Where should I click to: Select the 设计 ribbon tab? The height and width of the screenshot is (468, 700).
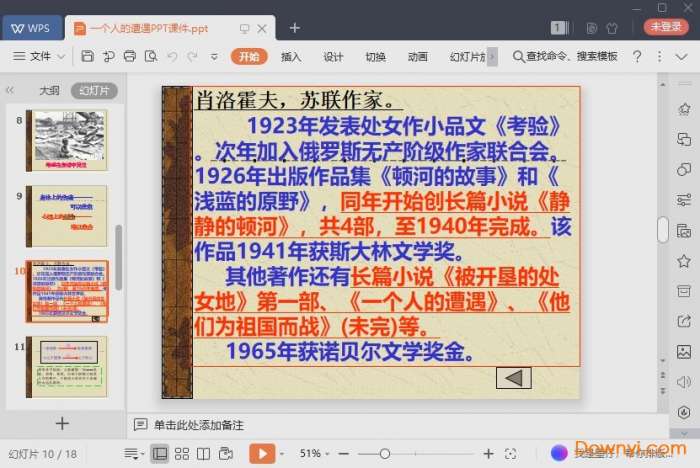pyautogui.click(x=333, y=57)
